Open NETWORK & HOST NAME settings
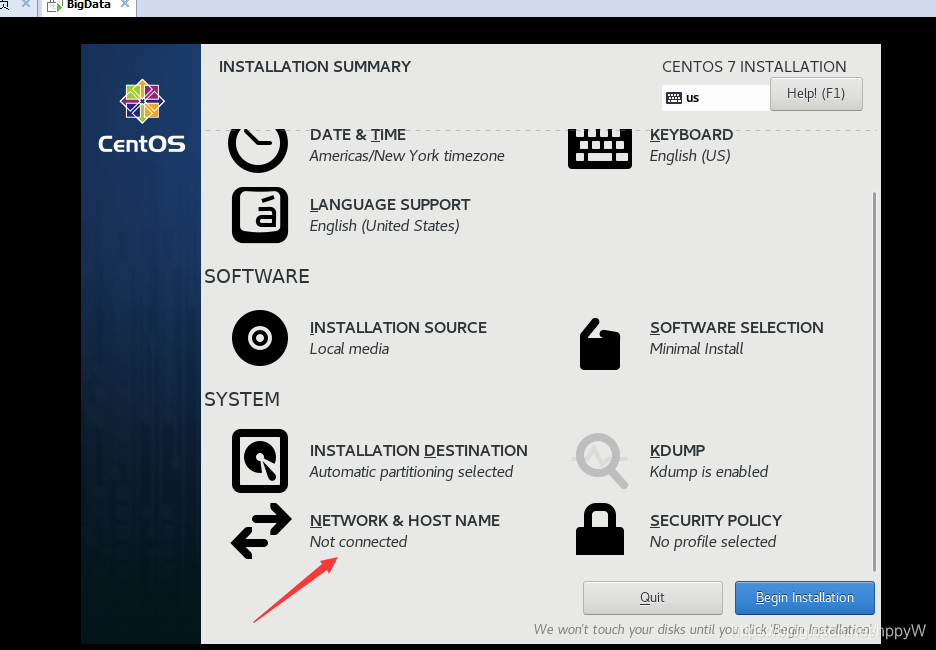This screenshot has height=650, width=936. pos(405,520)
